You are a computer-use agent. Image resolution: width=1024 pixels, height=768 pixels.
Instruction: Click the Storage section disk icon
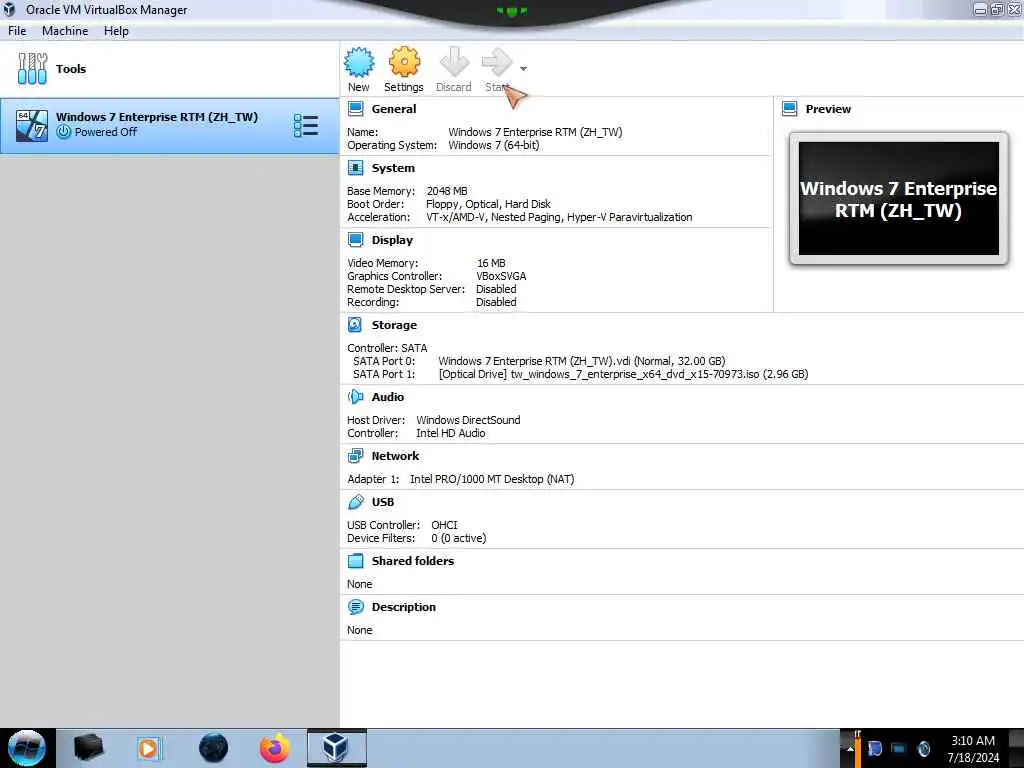pos(355,325)
